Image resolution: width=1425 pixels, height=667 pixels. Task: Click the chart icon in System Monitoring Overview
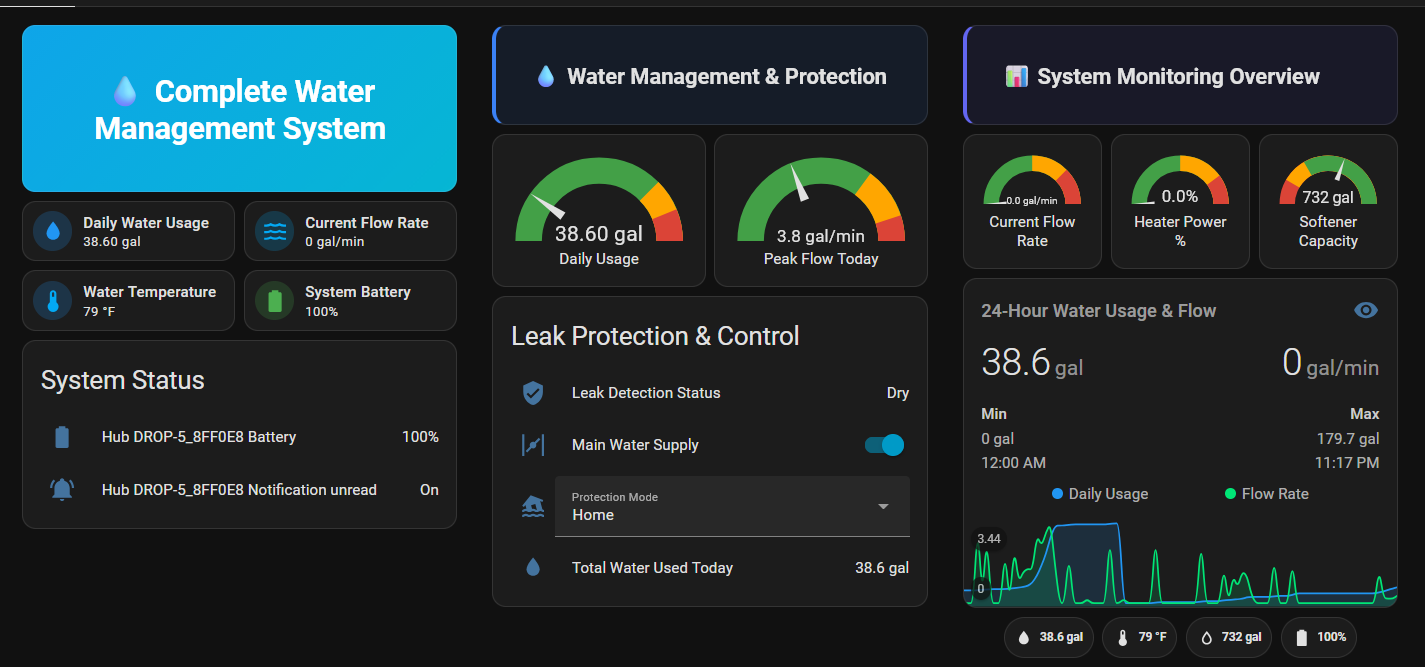click(1016, 76)
